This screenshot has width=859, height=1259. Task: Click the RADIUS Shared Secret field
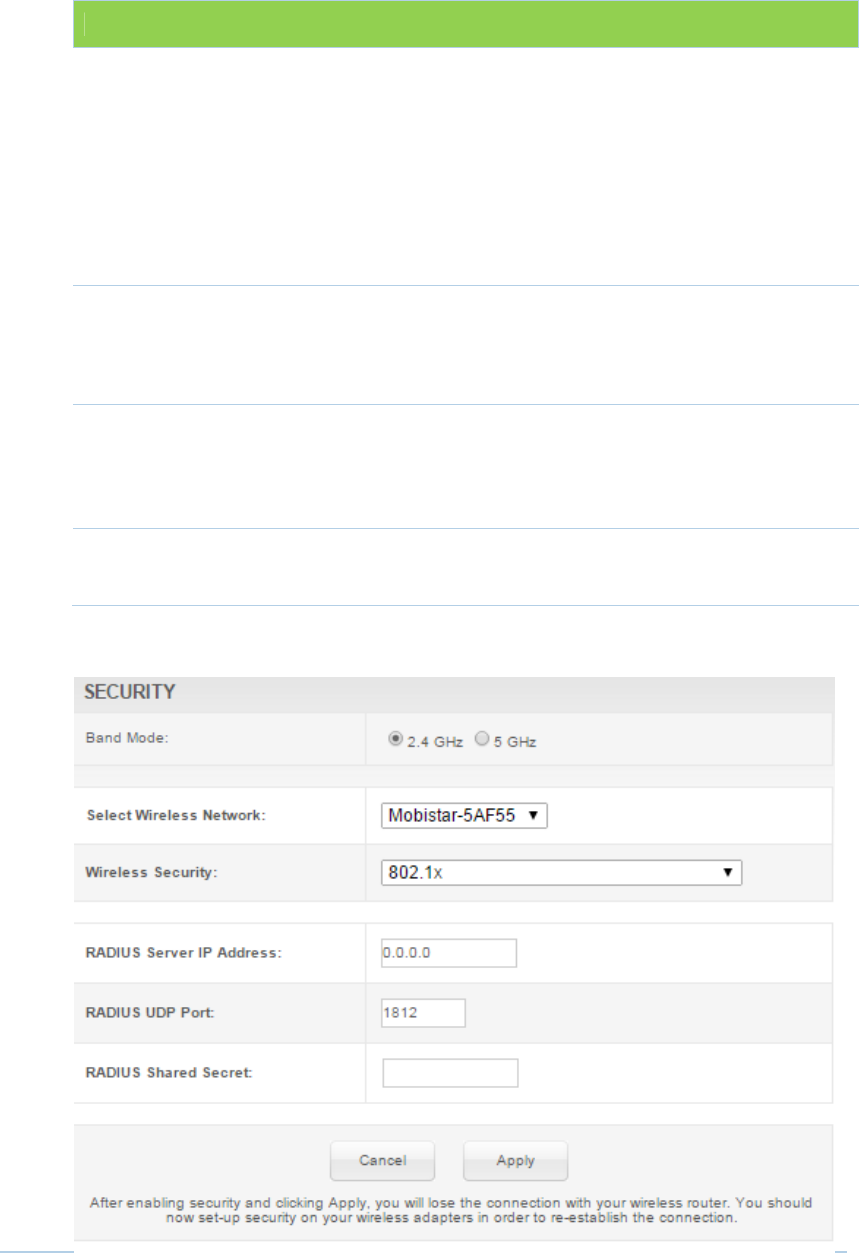[450, 1073]
